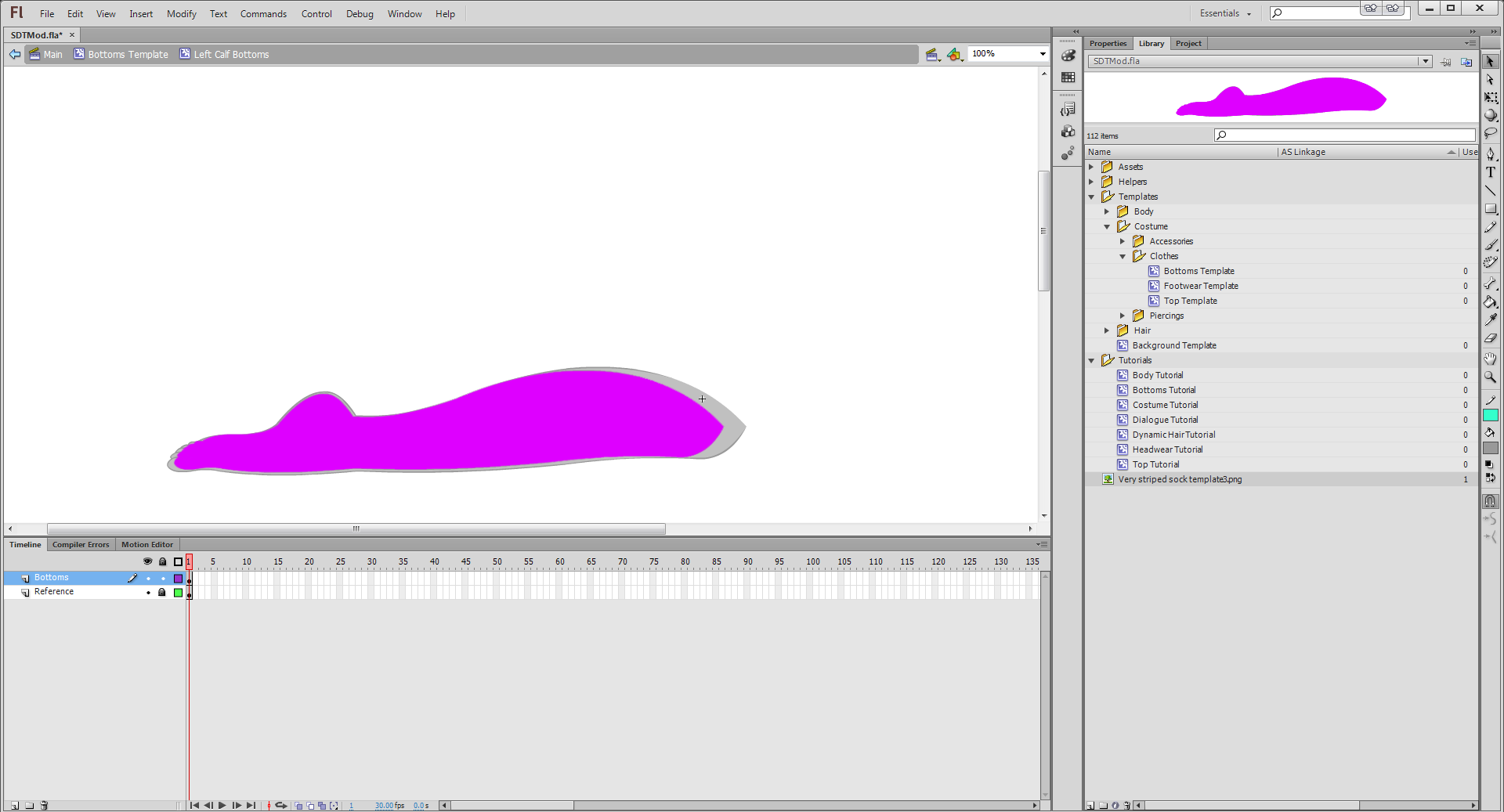Delete layer with timeline trash icon
Image resolution: width=1504 pixels, height=812 pixels.
(x=44, y=805)
